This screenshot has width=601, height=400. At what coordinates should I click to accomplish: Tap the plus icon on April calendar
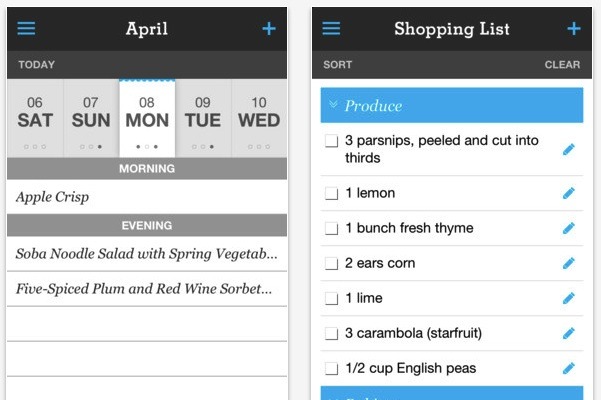click(269, 29)
